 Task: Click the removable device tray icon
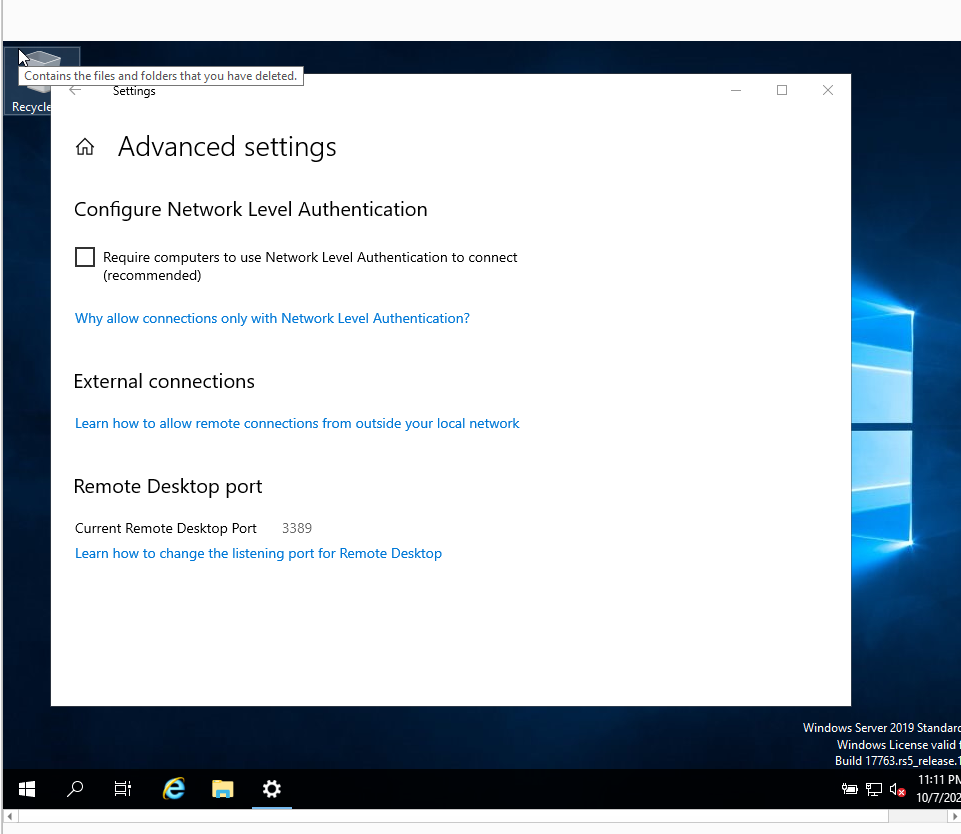pos(849,789)
